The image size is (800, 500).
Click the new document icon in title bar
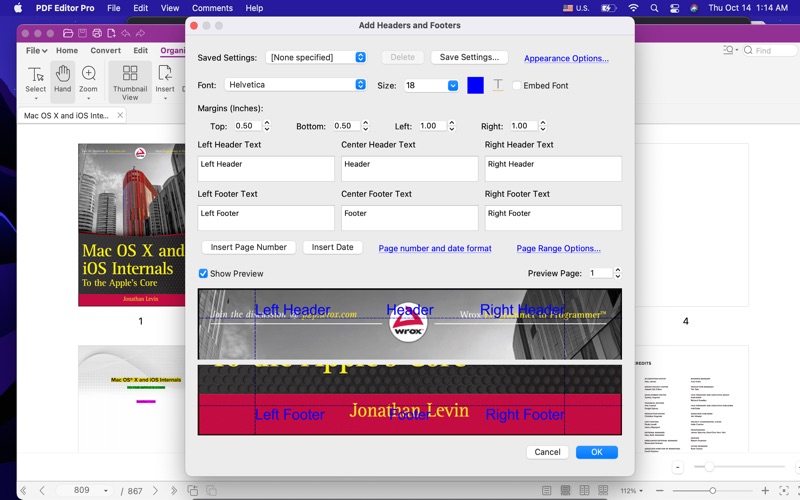click(111, 33)
